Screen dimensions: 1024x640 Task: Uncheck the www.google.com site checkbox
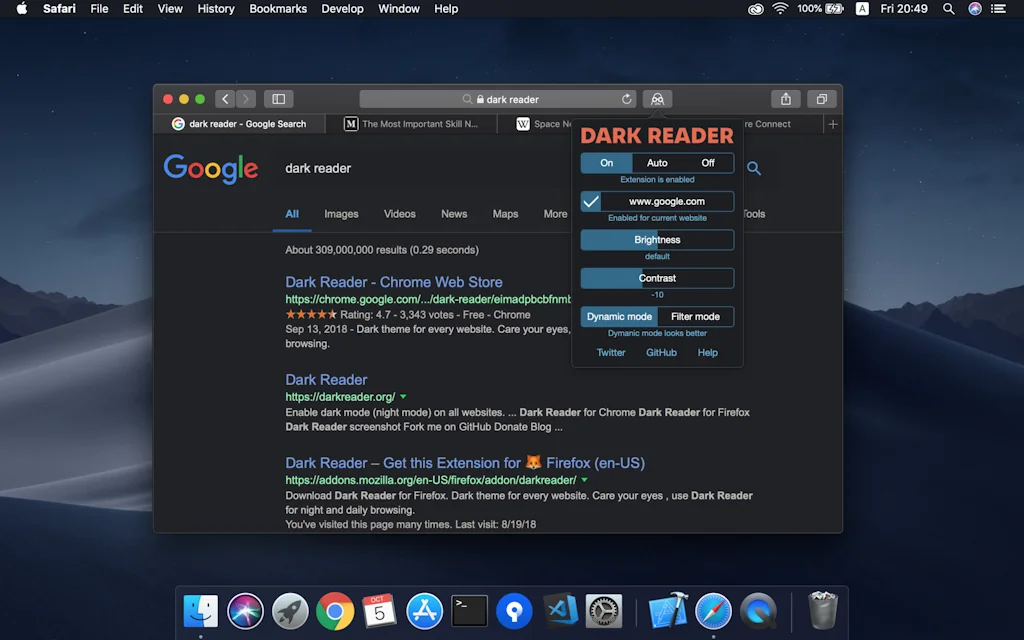(x=590, y=201)
